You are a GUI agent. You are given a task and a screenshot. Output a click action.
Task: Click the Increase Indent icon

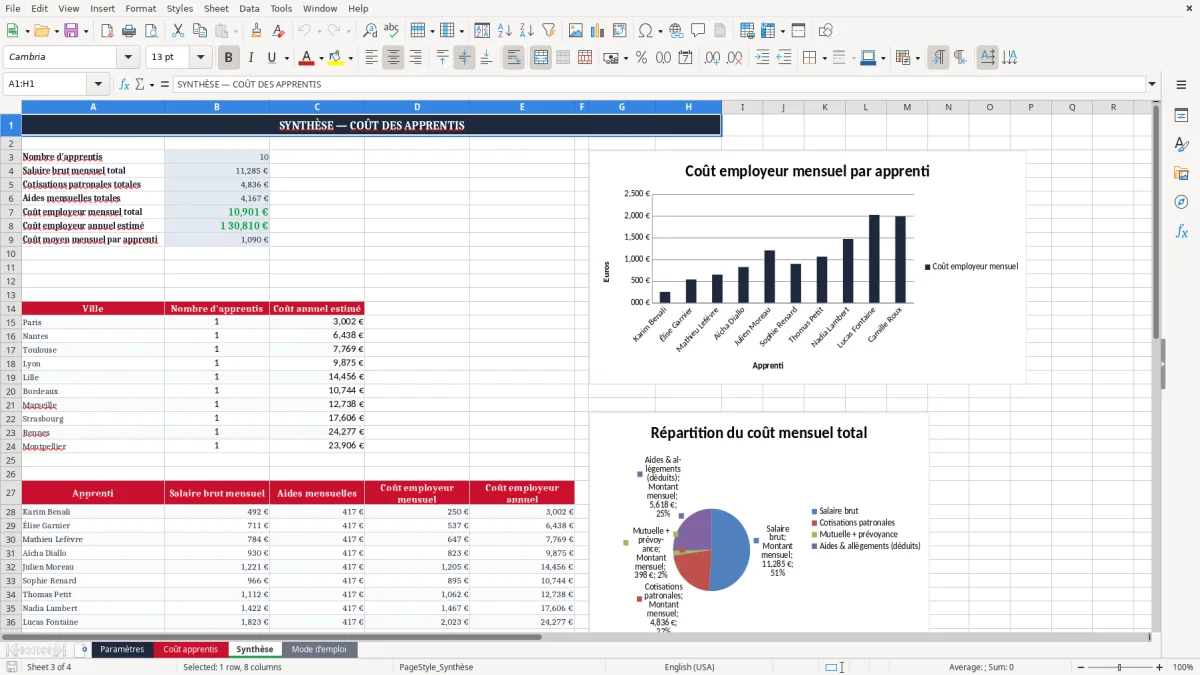tap(762, 58)
